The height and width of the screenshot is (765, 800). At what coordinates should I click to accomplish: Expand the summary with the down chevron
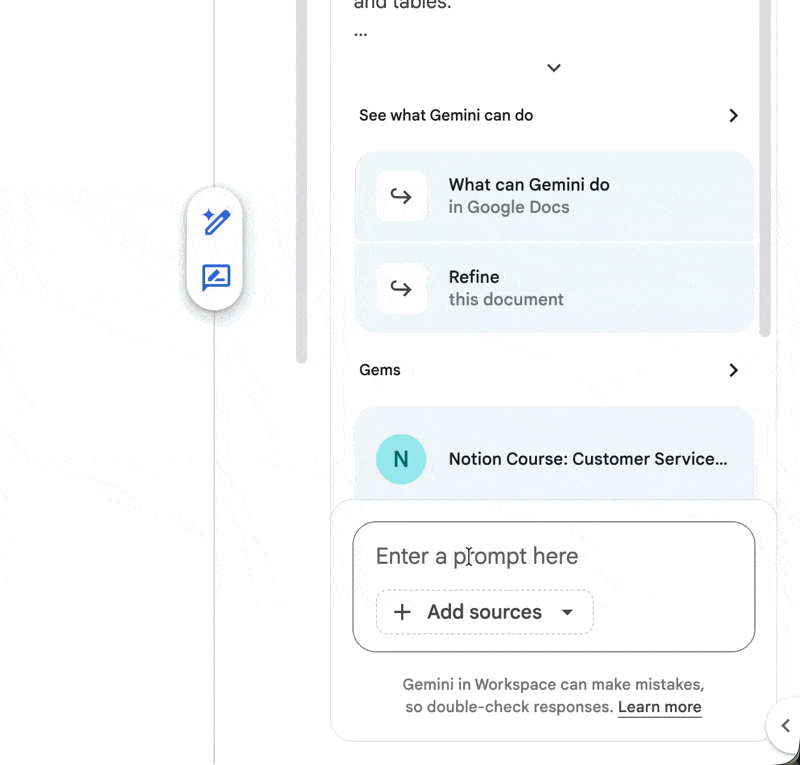554,68
